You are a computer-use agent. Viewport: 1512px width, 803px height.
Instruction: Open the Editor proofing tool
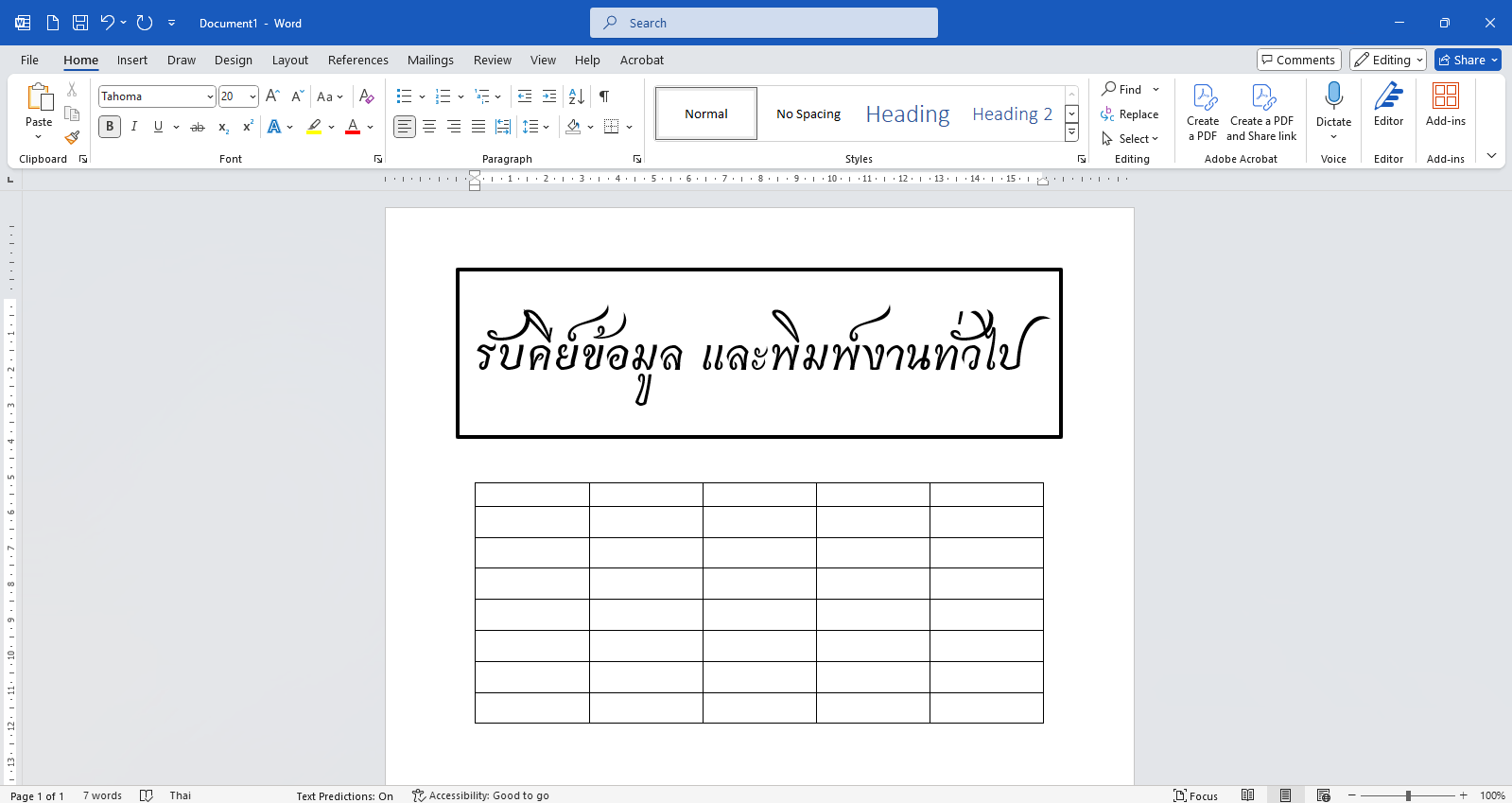(x=1388, y=104)
